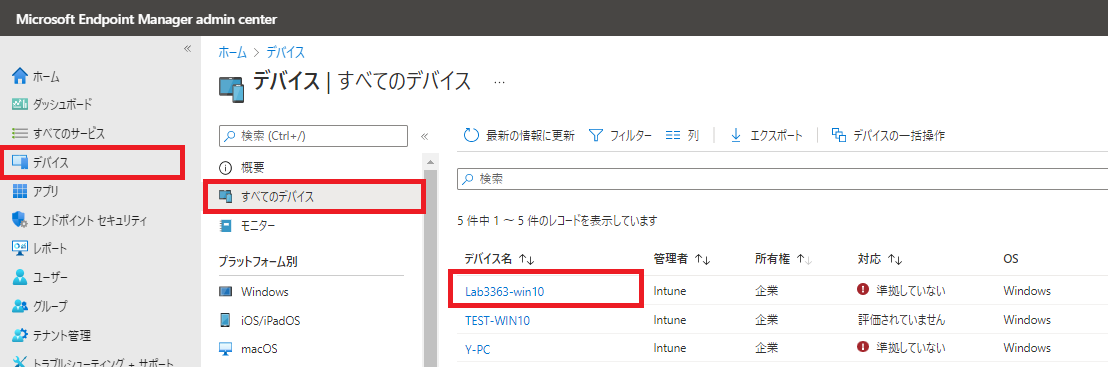
Task: Click the ユーザー person icon
Action: pyautogui.click(x=20, y=277)
